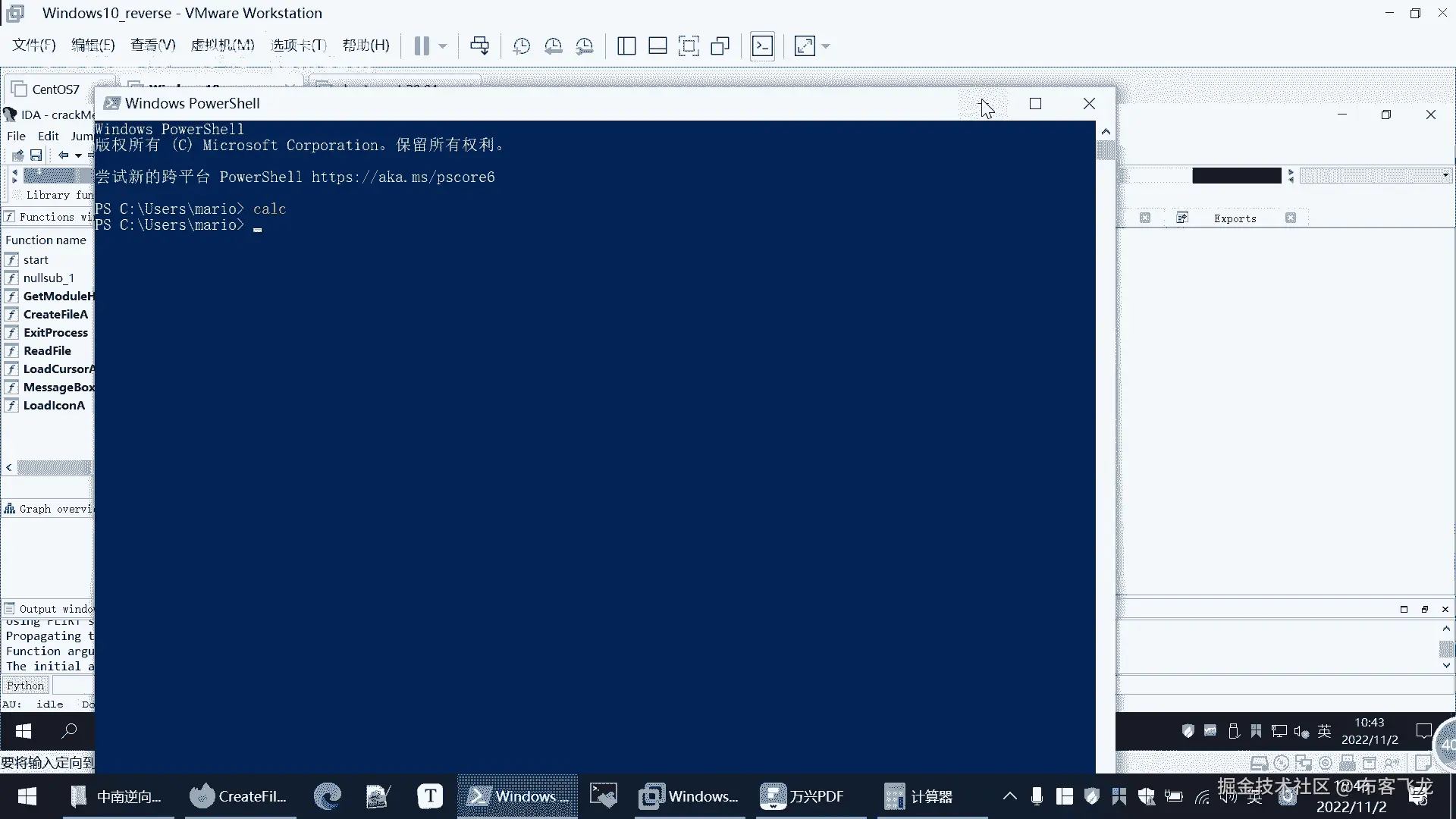The width and height of the screenshot is (1456, 819).
Task: Open 计算器 from the taskbar
Action: [x=918, y=796]
